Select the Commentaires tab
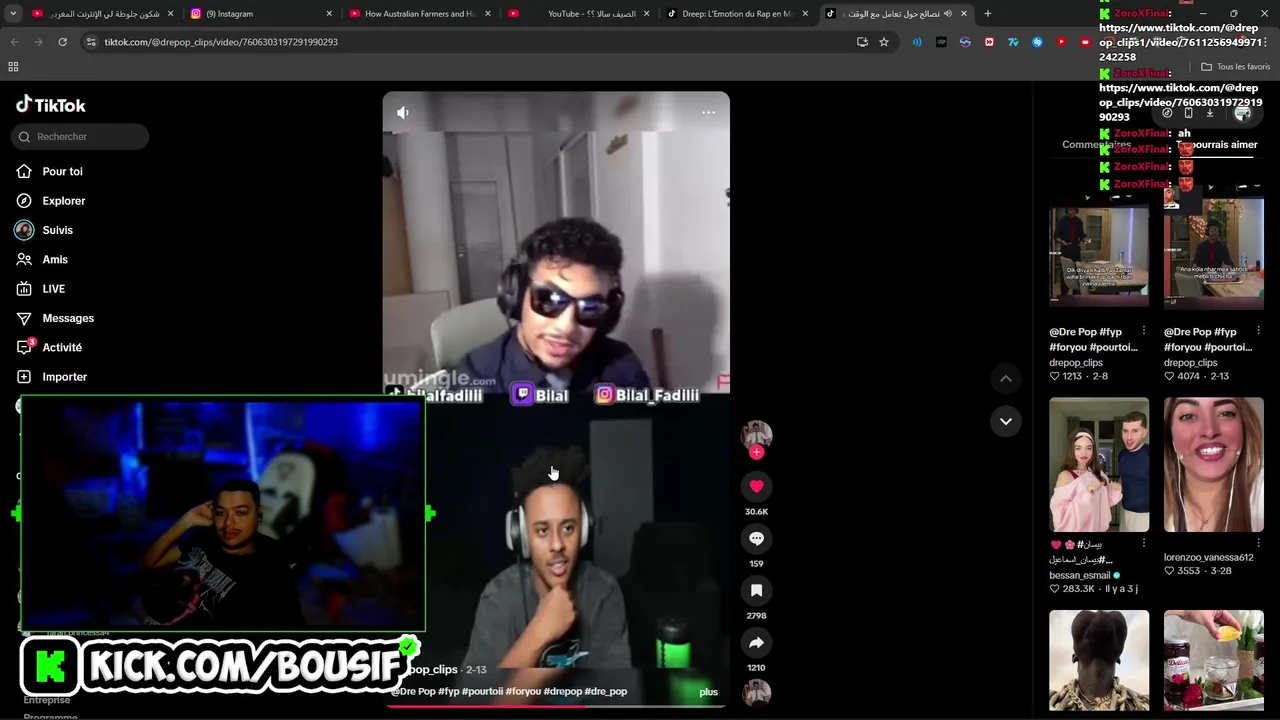This screenshot has height=720, width=1280. point(1096,145)
